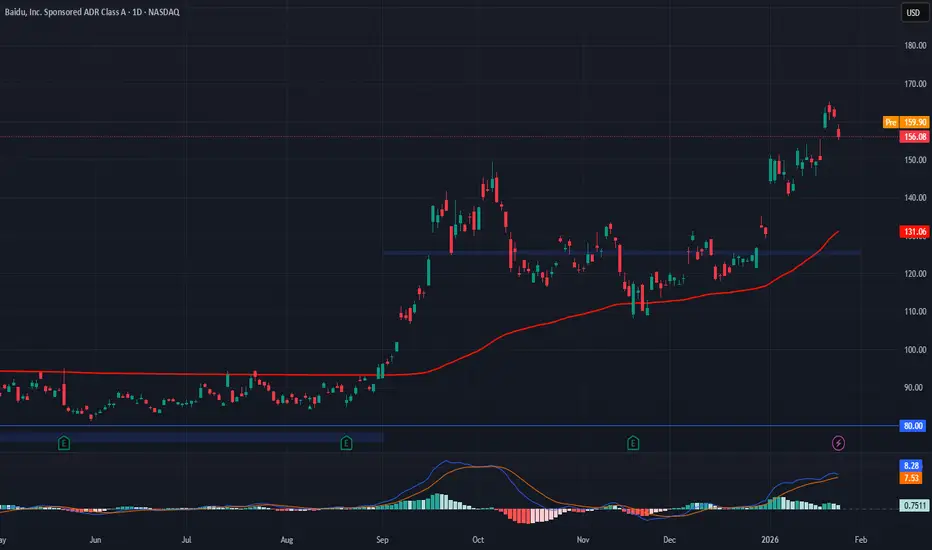932x550 pixels.
Task: Click the Nov label on time axis
Action: click(582, 540)
